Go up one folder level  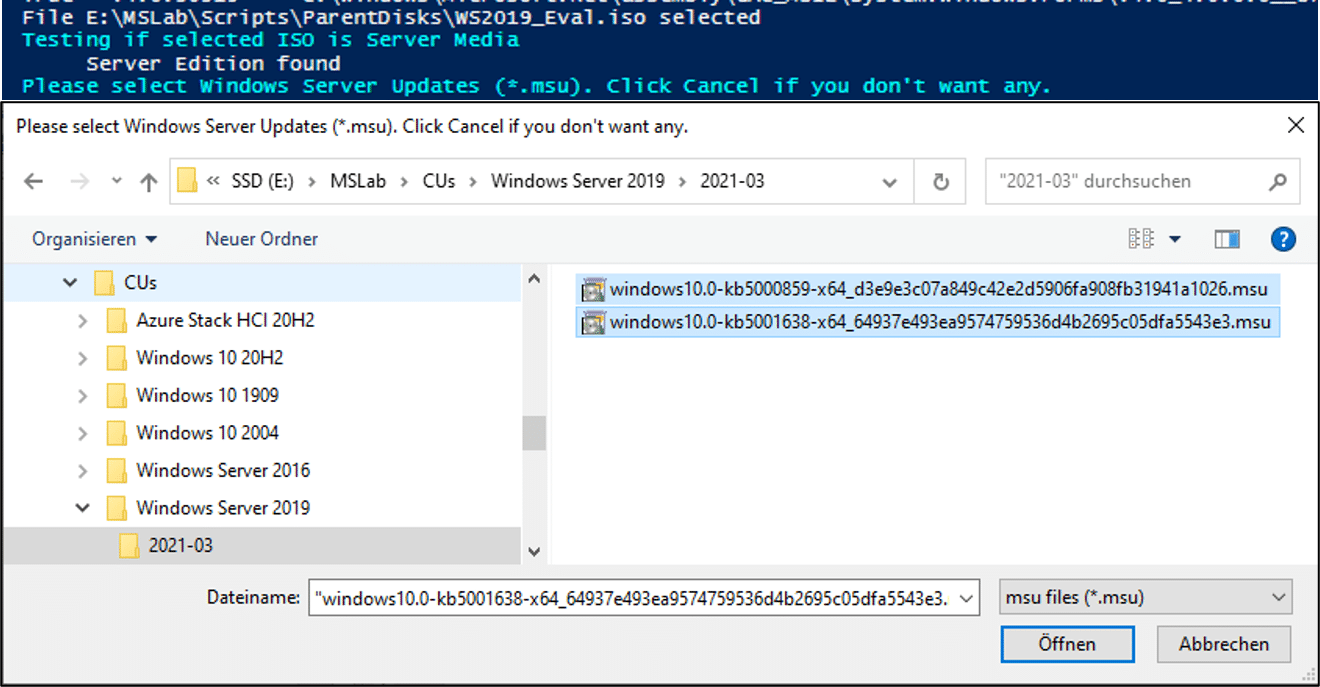pyautogui.click(x=149, y=182)
